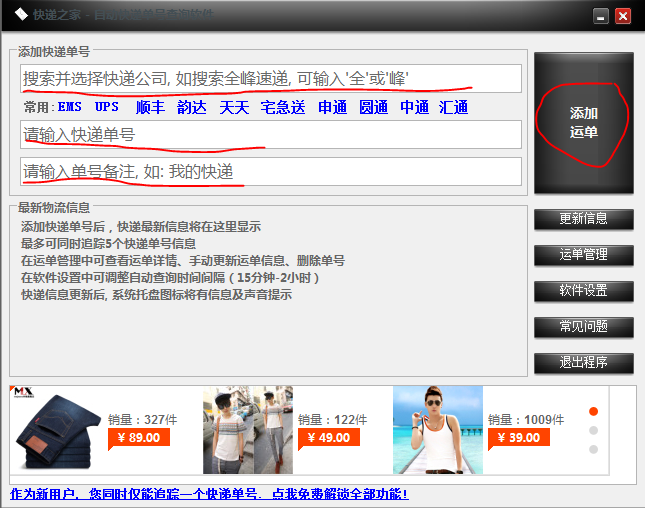Open the white tank top product image
The image size is (645, 508).
click(438, 430)
